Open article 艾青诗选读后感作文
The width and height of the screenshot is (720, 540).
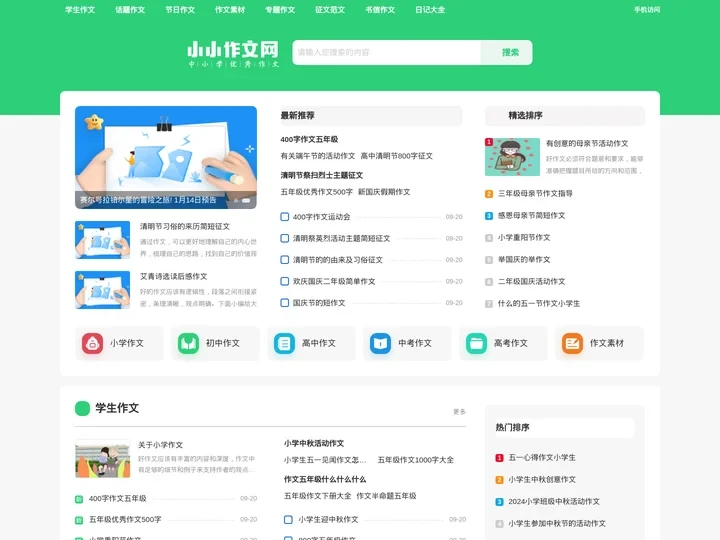[174, 276]
